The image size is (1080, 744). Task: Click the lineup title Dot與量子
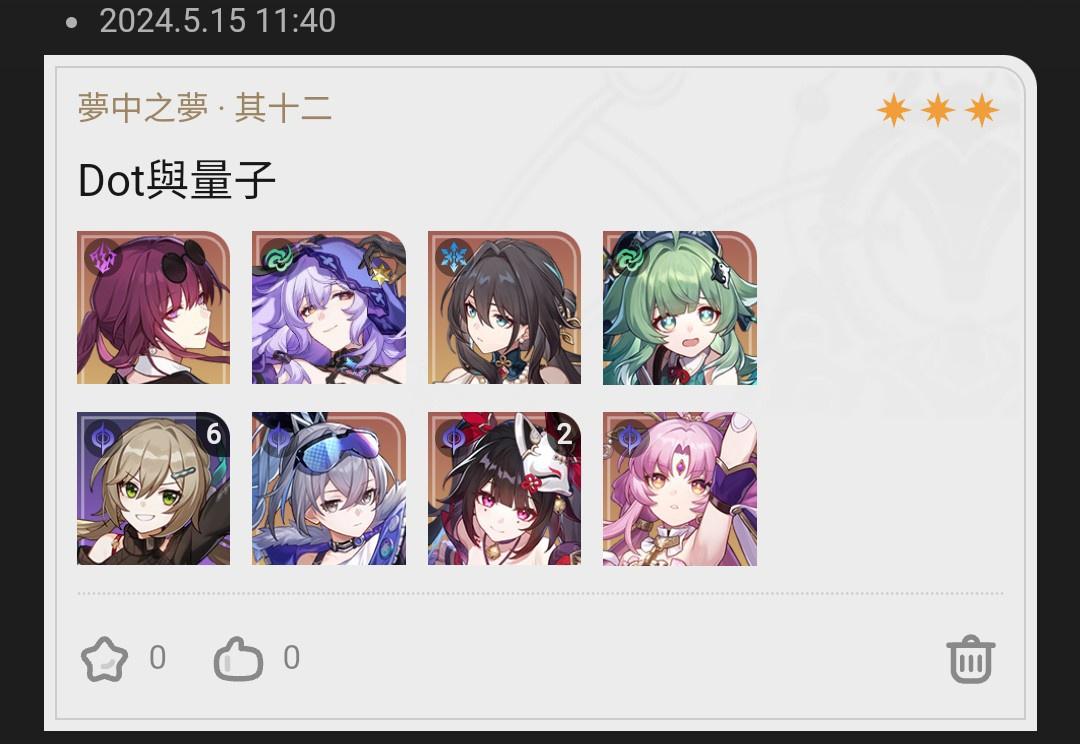click(x=177, y=180)
